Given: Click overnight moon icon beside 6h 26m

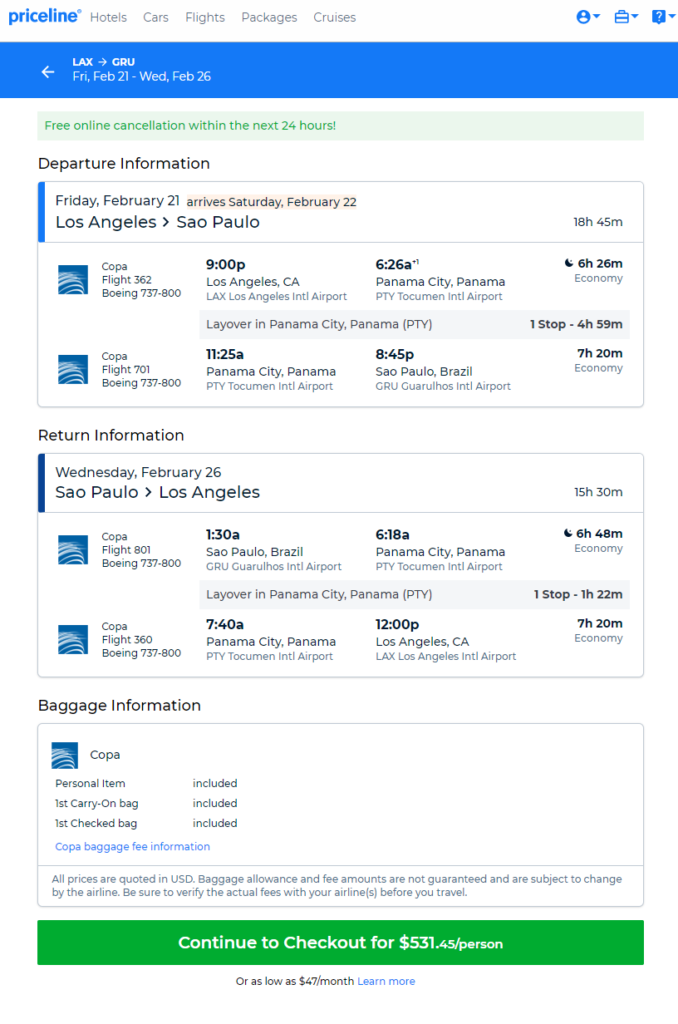Looking at the screenshot, I should click(569, 263).
